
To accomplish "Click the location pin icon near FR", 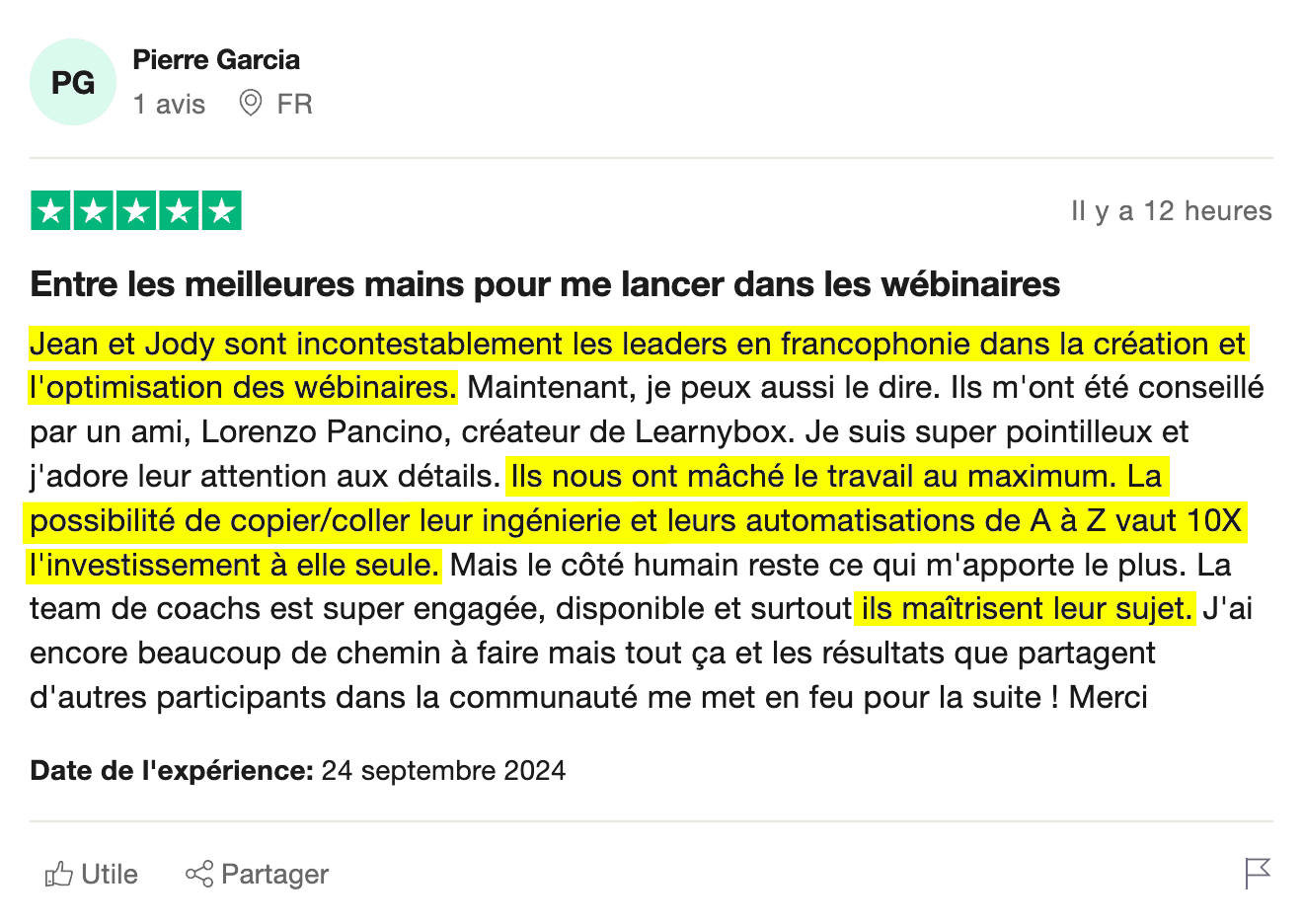I will (x=251, y=103).
